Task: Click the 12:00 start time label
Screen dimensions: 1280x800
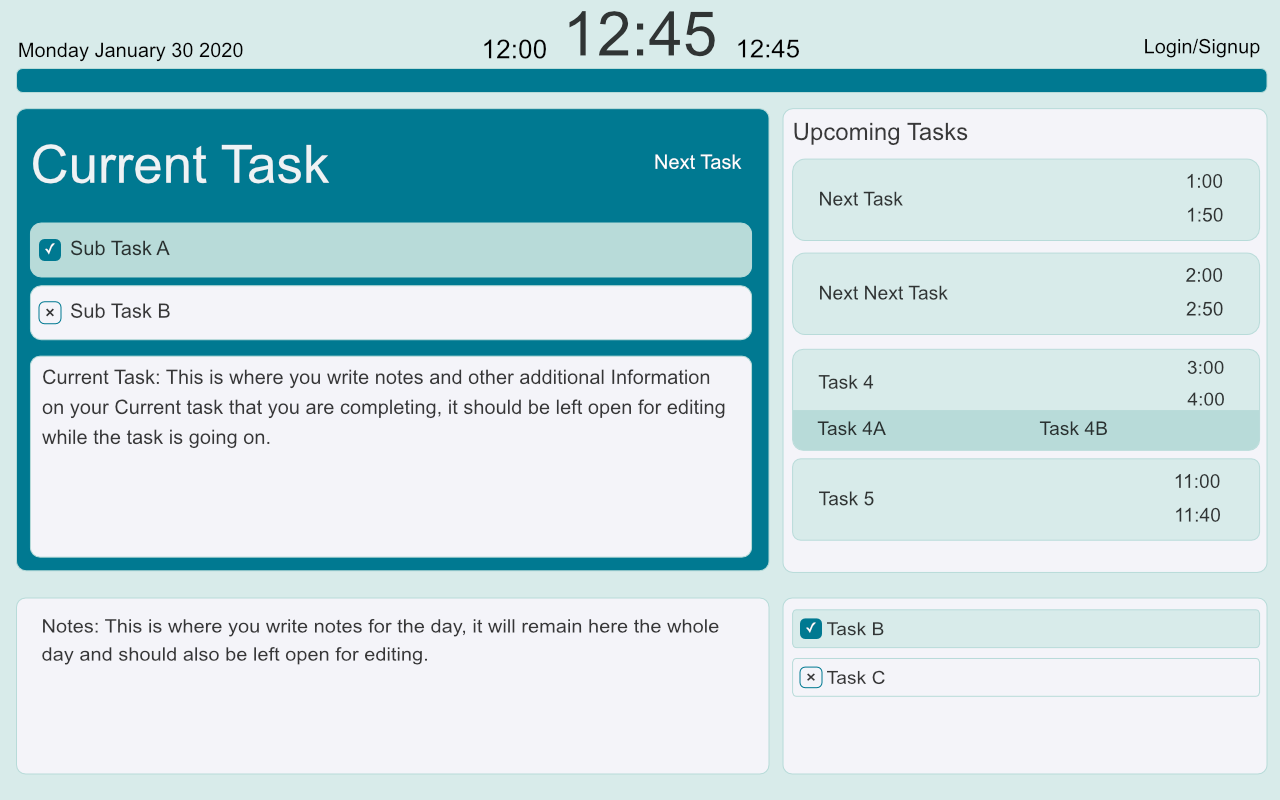Action: [514, 50]
